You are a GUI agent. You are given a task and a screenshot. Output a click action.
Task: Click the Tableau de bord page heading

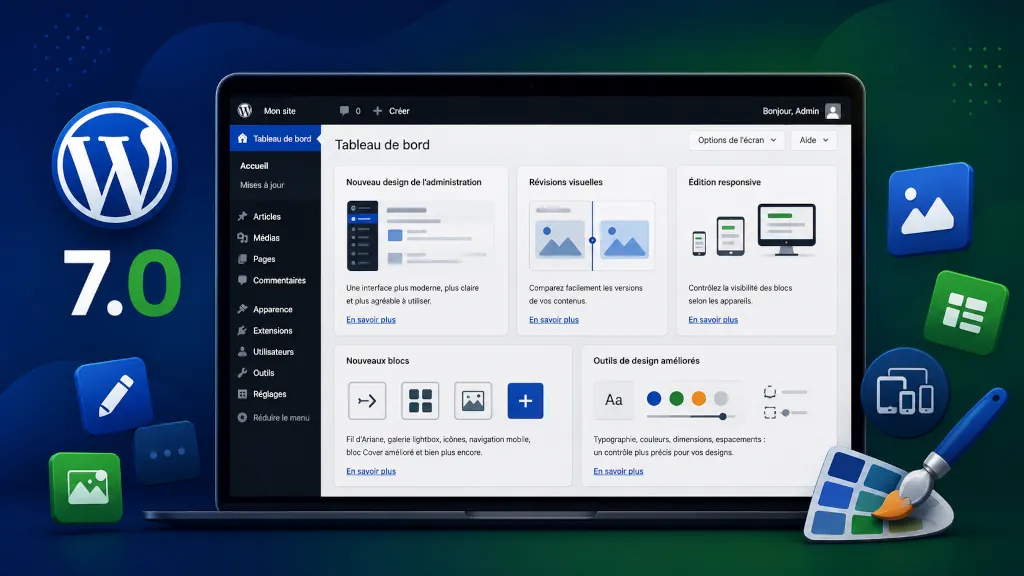[382, 145]
